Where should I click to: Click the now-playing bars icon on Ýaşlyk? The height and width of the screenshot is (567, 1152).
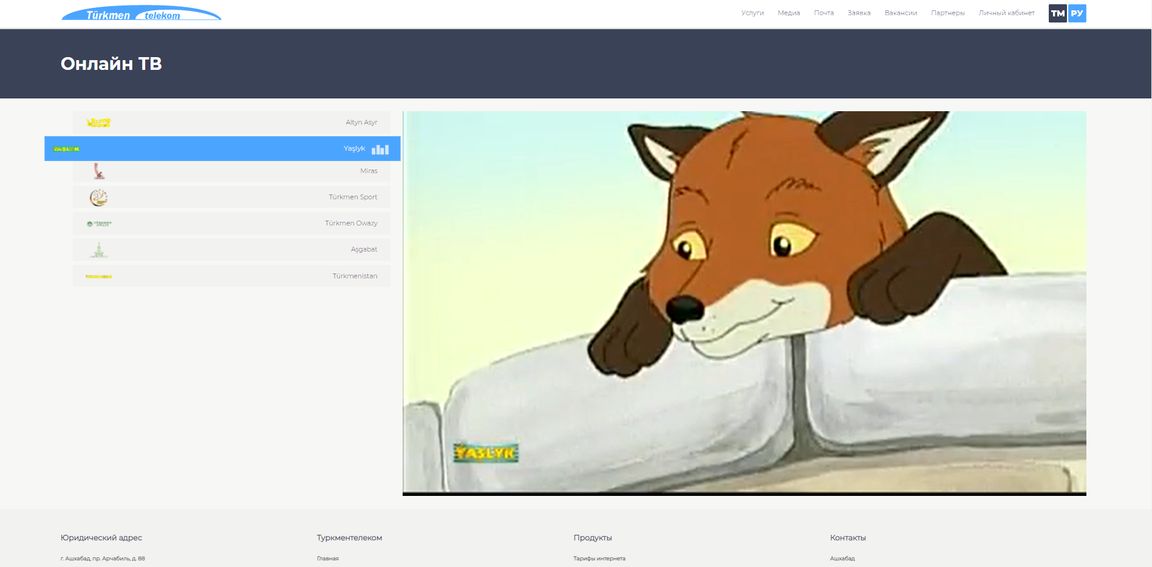click(380, 149)
